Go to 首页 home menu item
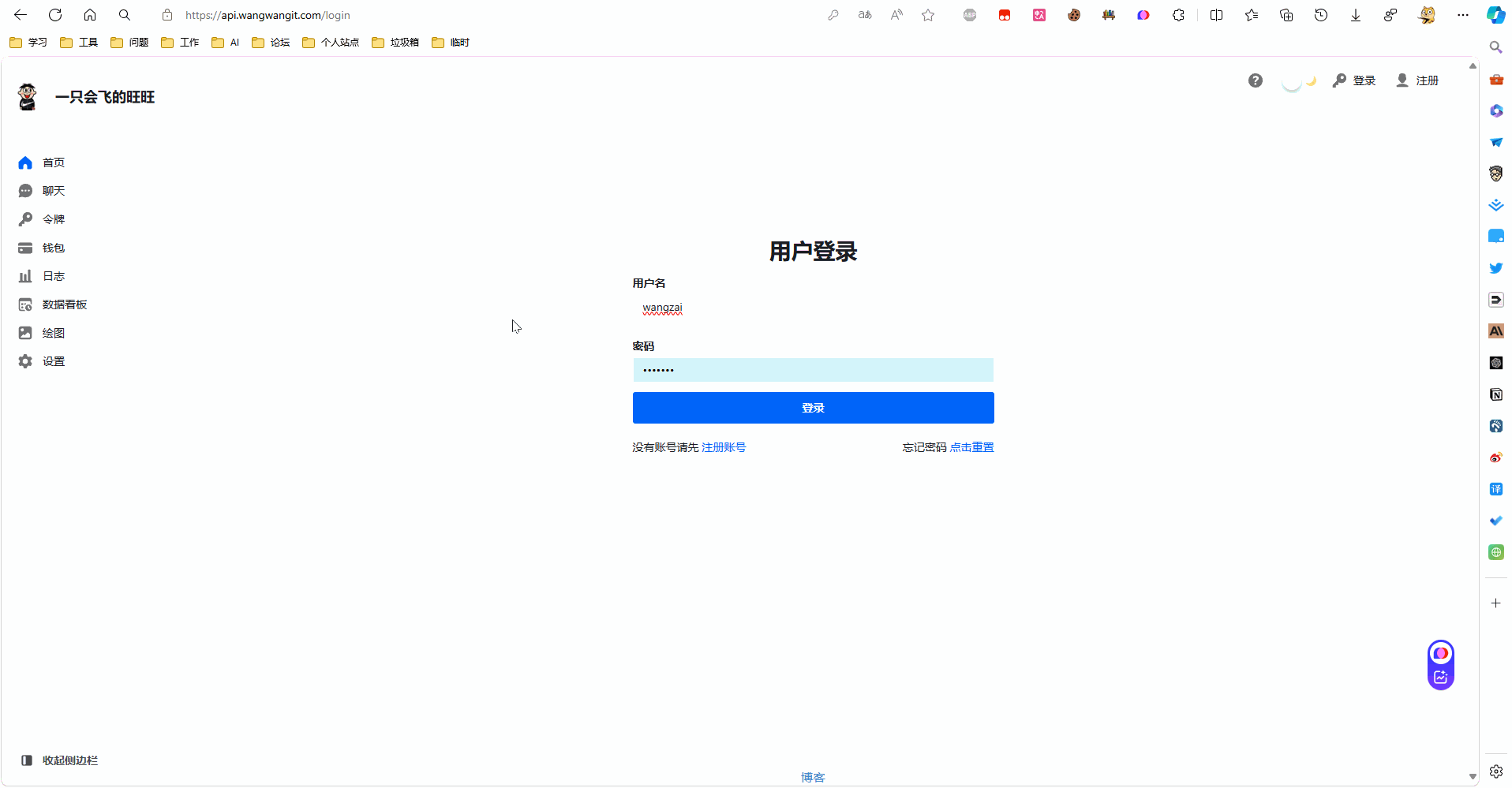Screen dimensions: 1512x788 (54, 162)
